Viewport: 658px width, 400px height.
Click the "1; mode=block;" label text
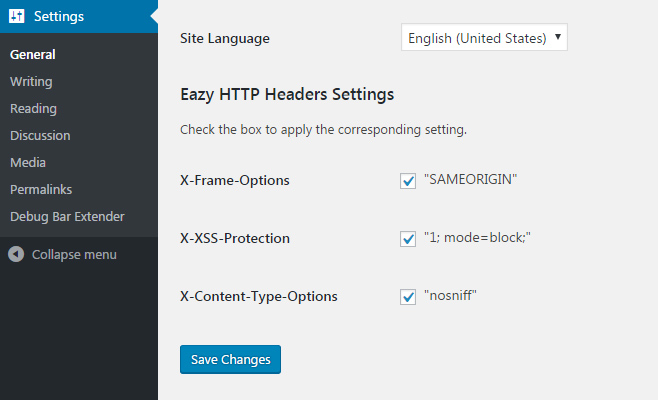pos(477,238)
